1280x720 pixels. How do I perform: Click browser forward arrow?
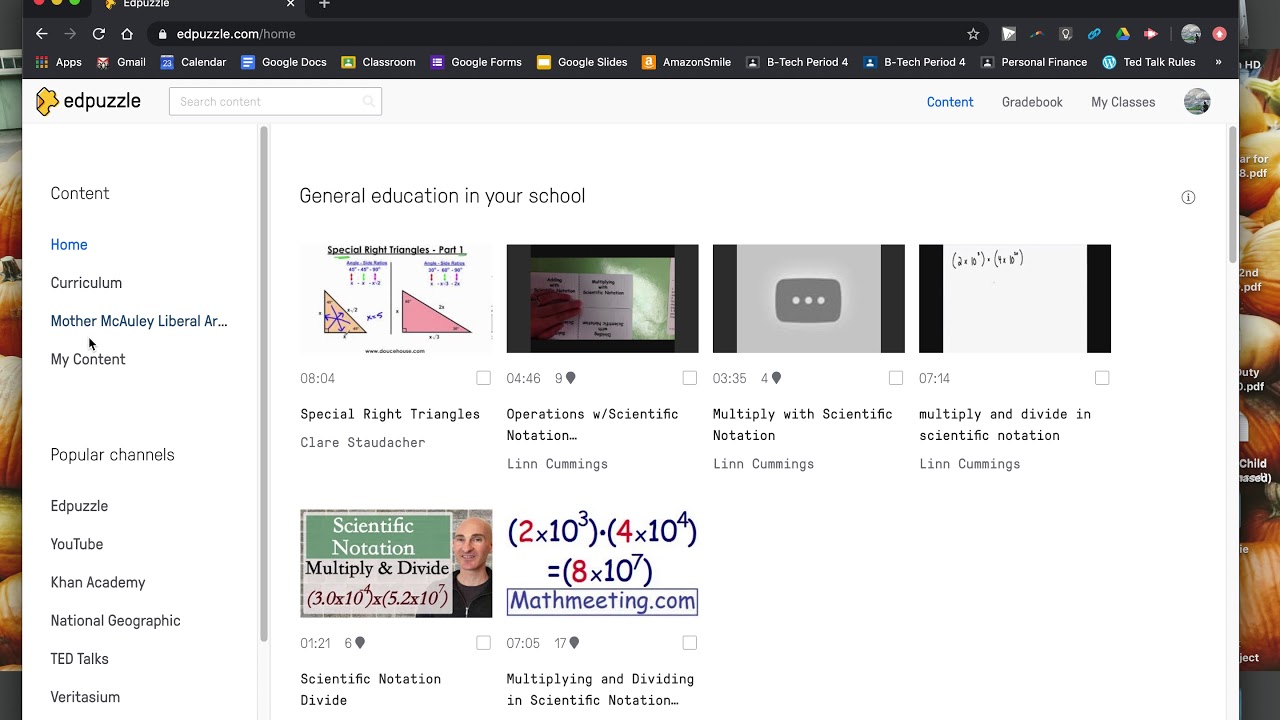click(70, 34)
